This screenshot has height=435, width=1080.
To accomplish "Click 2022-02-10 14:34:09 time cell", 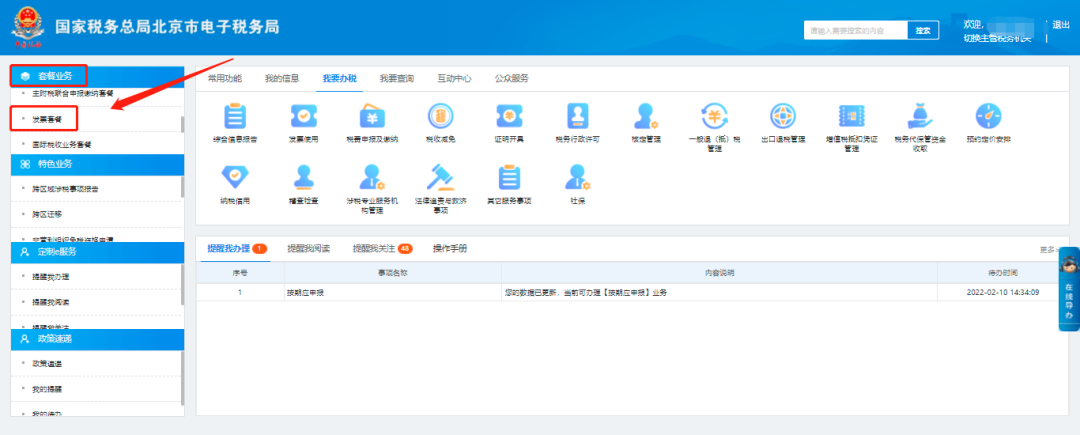I will 1003,293.
